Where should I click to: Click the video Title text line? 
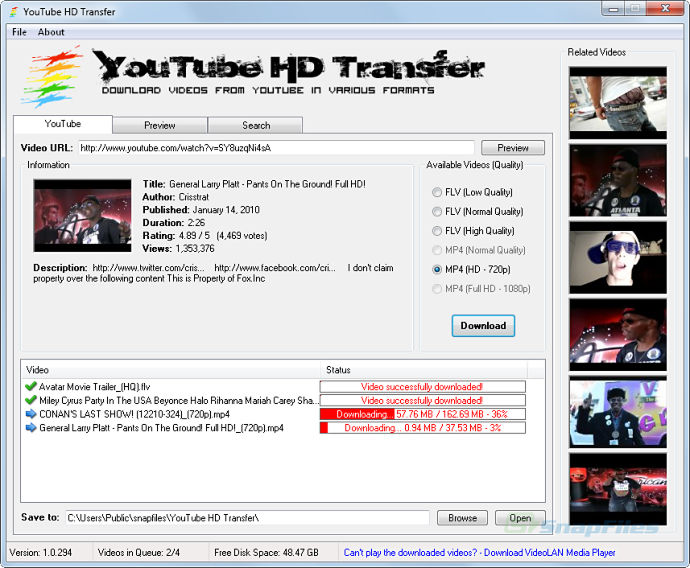click(x=254, y=184)
